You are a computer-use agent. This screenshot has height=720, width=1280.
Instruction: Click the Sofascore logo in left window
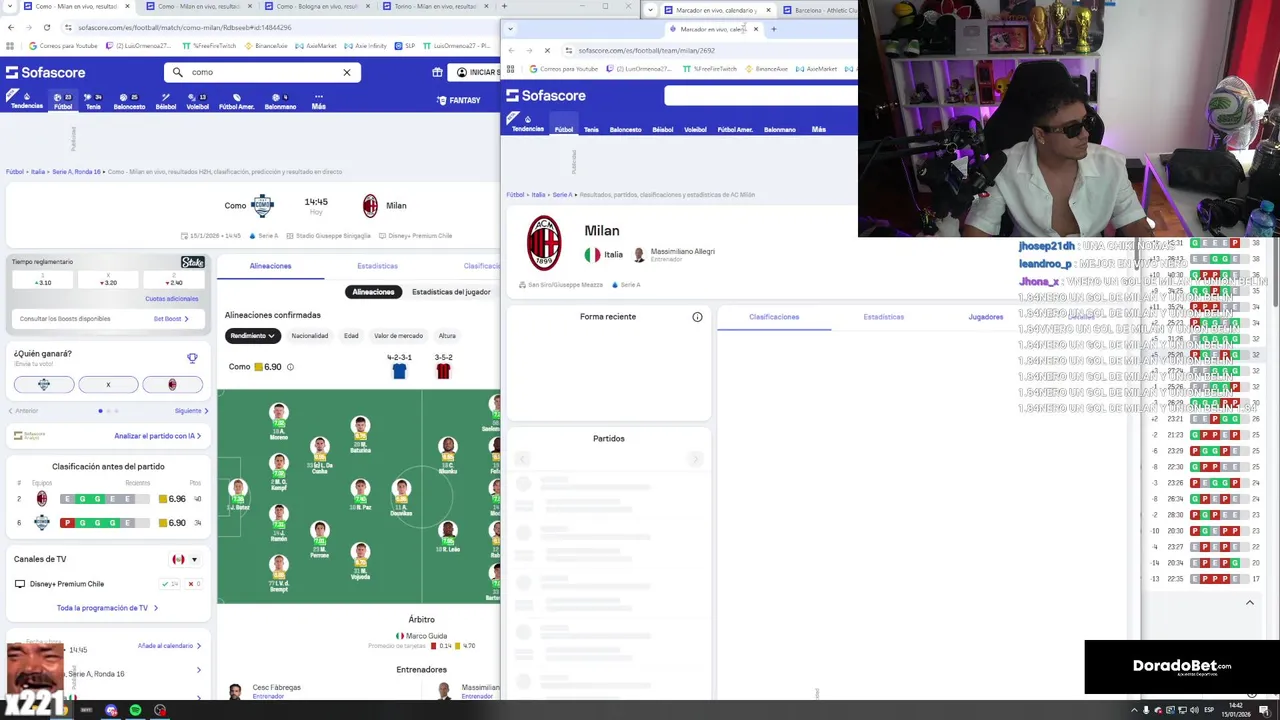click(46, 72)
